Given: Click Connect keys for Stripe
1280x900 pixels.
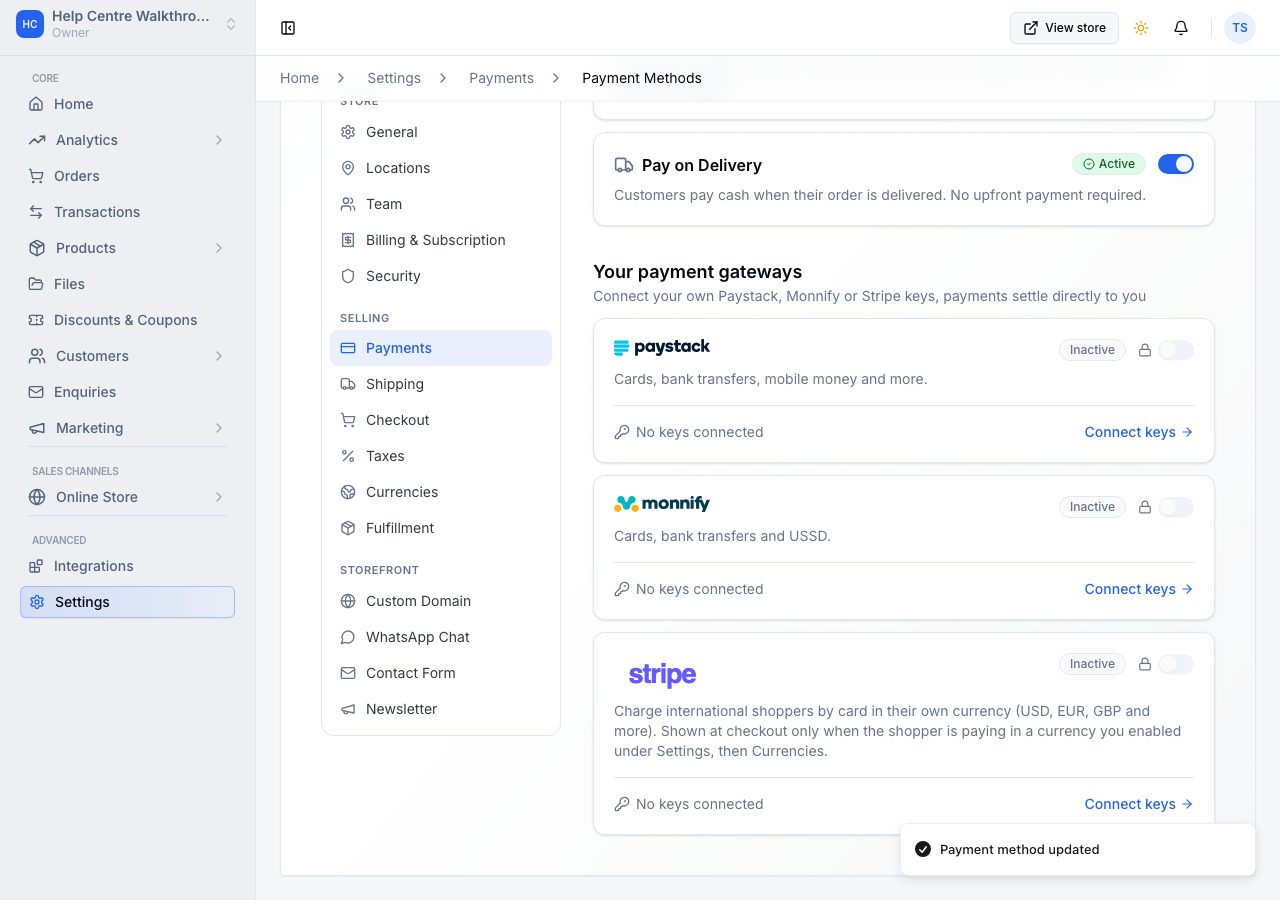Looking at the screenshot, I should 1139,804.
